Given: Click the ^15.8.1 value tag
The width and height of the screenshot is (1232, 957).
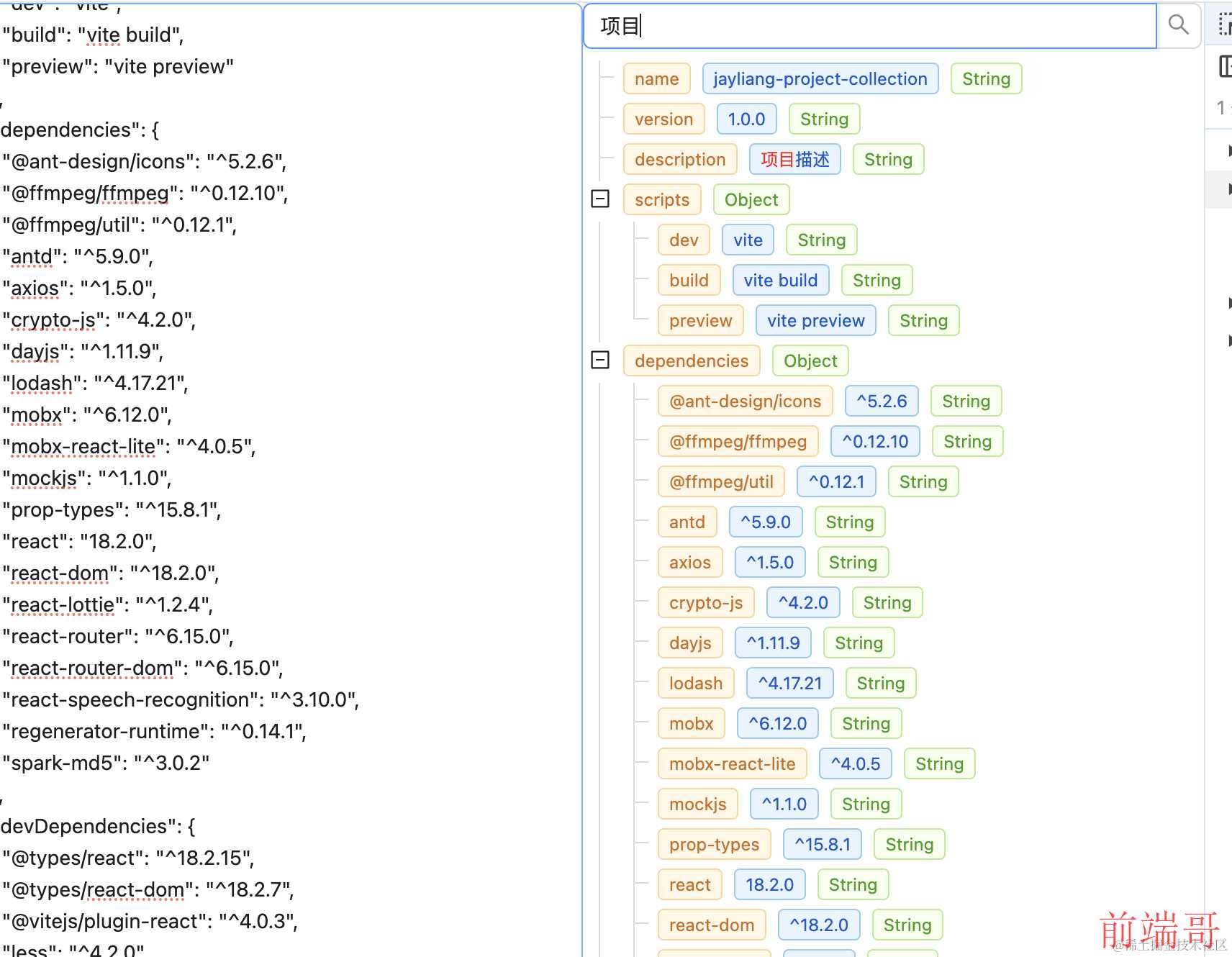Looking at the screenshot, I should click(x=823, y=844).
